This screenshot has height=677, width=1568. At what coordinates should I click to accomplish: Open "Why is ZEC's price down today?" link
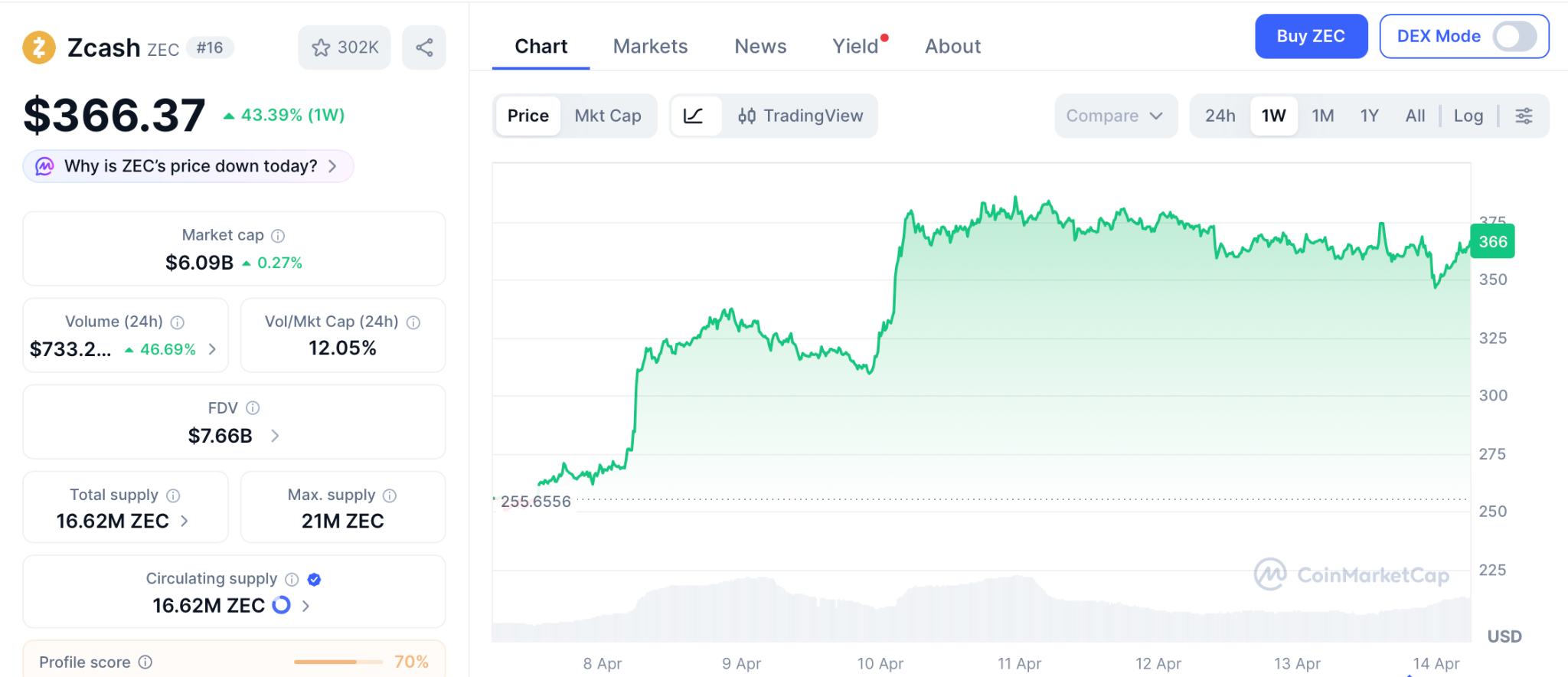coord(189,166)
